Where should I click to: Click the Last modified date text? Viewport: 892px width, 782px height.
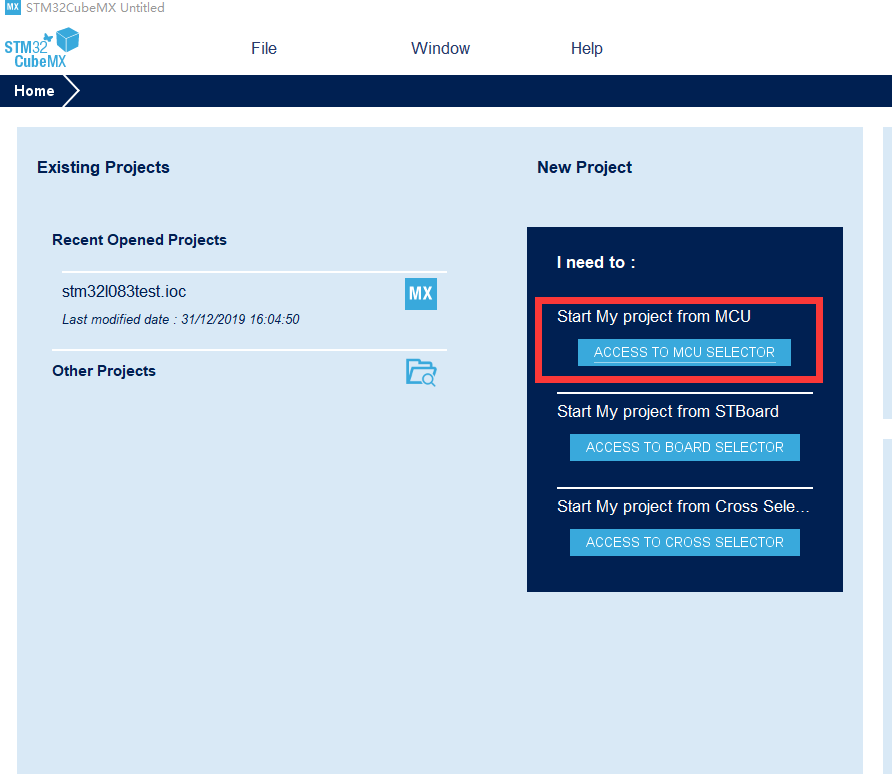point(180,319)
